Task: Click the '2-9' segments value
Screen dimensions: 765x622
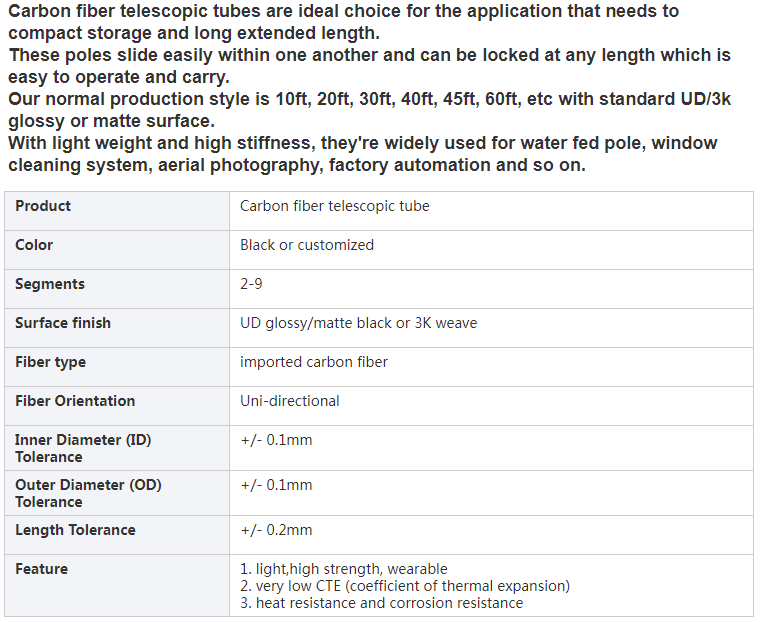Action: 251,283
